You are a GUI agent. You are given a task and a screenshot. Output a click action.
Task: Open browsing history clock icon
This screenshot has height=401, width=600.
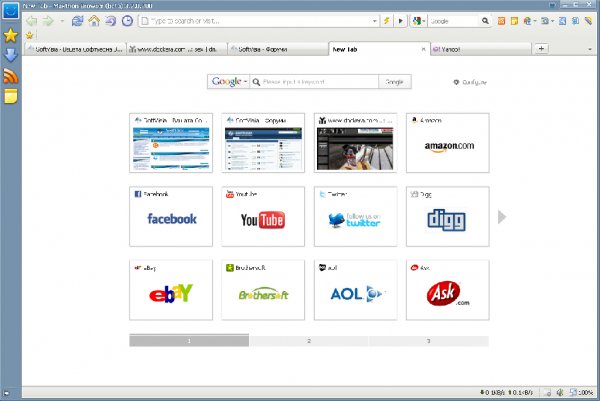pyautogui.click(x=127, y=21)
